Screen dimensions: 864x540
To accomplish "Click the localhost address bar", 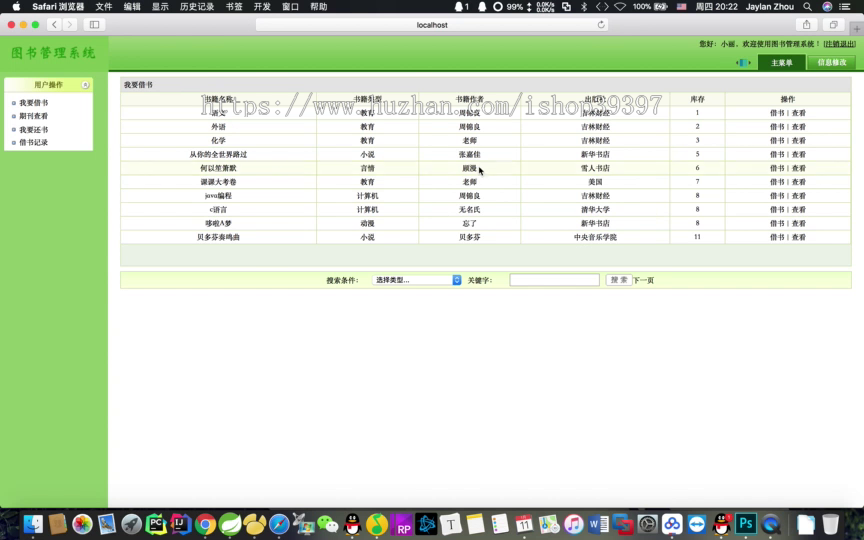I will [432, 24].
